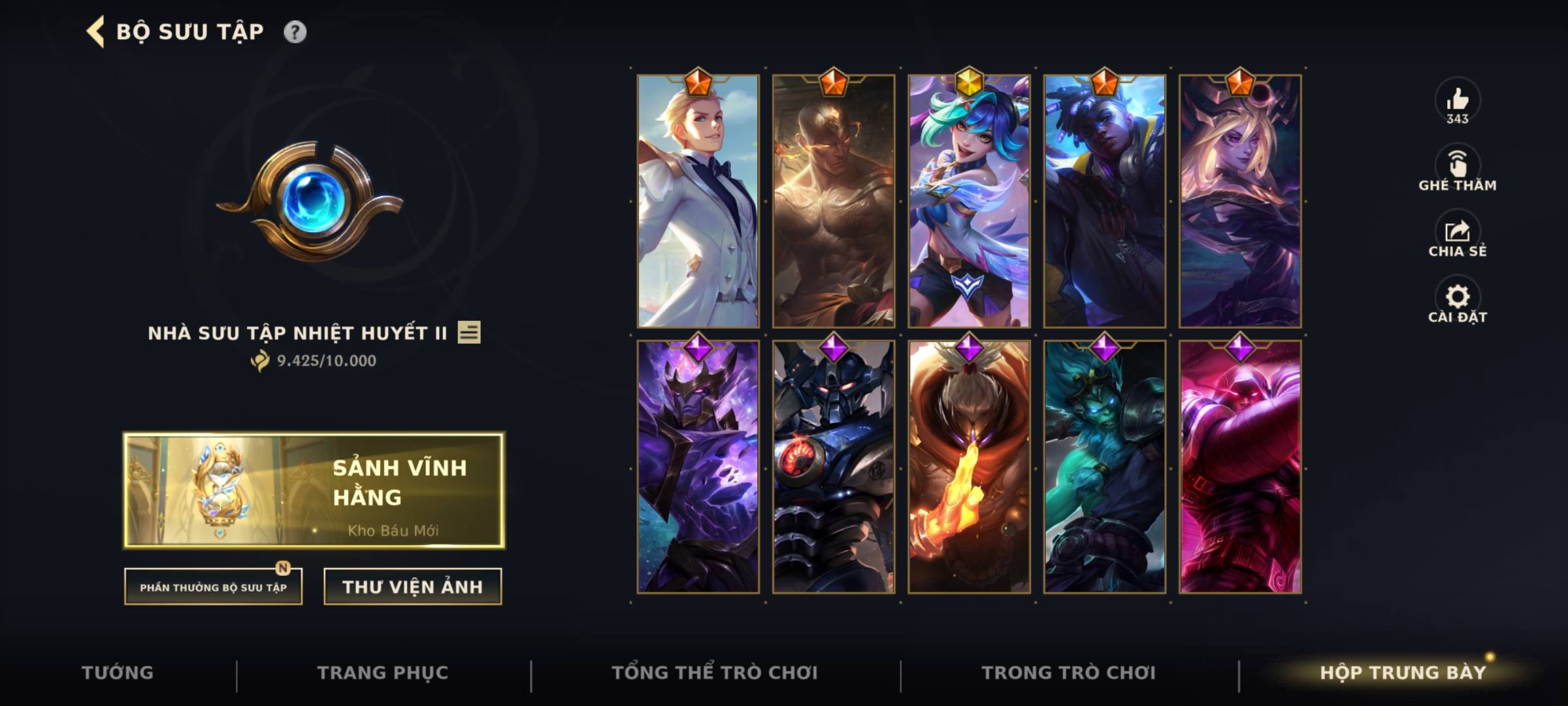Click the blue orb collection emblem
This screenshot has height=706, width=1568.
[310, 202]
